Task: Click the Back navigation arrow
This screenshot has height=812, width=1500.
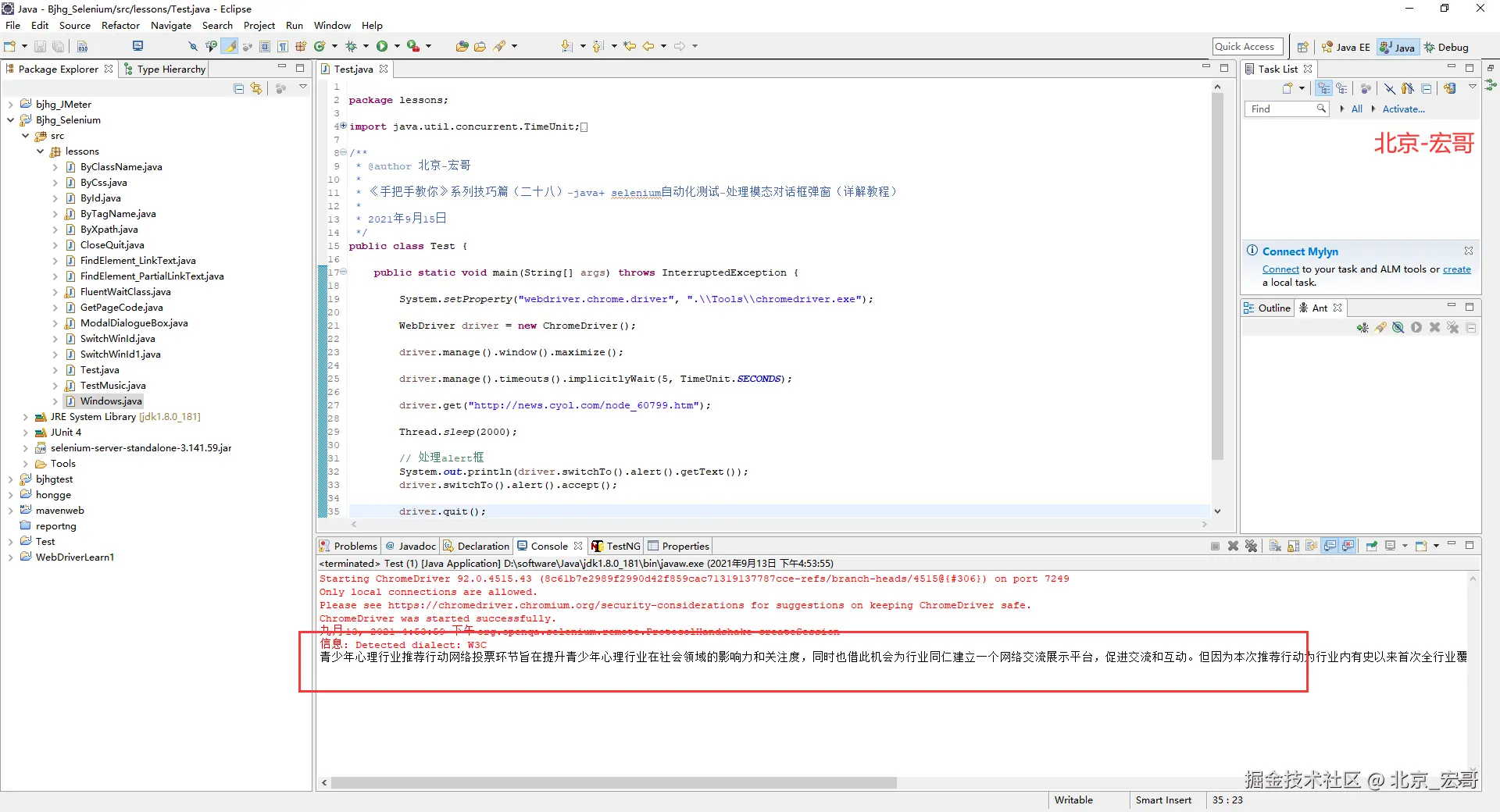Action: pos(648,47)
